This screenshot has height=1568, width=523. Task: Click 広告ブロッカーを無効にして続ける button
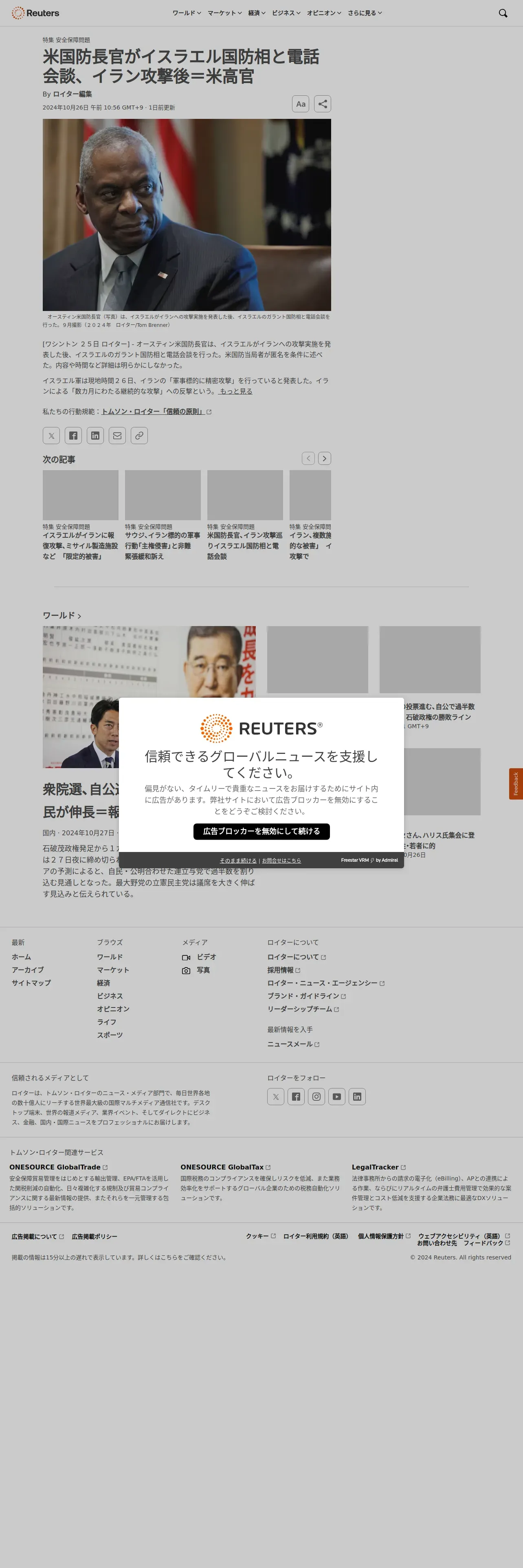[x=261, y=832]
